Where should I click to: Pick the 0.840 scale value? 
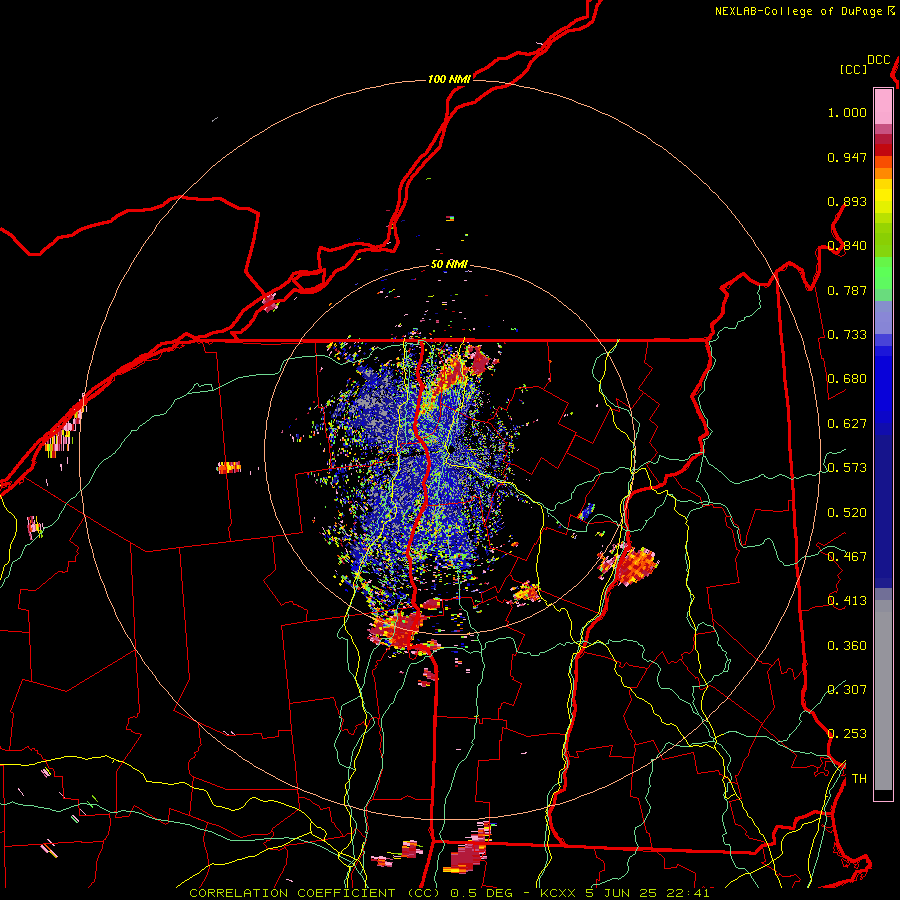(x=847, y=246)
